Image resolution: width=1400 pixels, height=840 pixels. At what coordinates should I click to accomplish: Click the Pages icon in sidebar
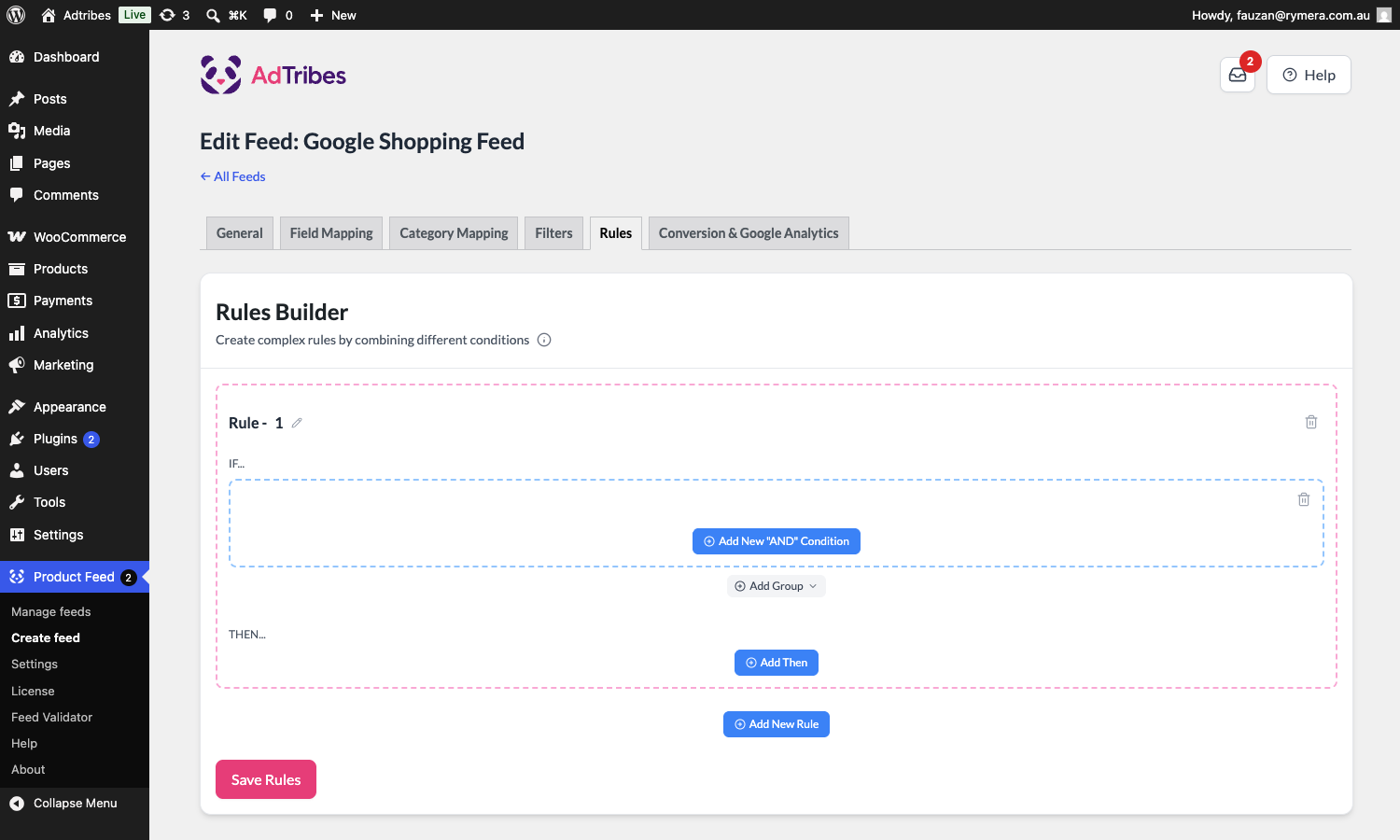click(17, 163)
